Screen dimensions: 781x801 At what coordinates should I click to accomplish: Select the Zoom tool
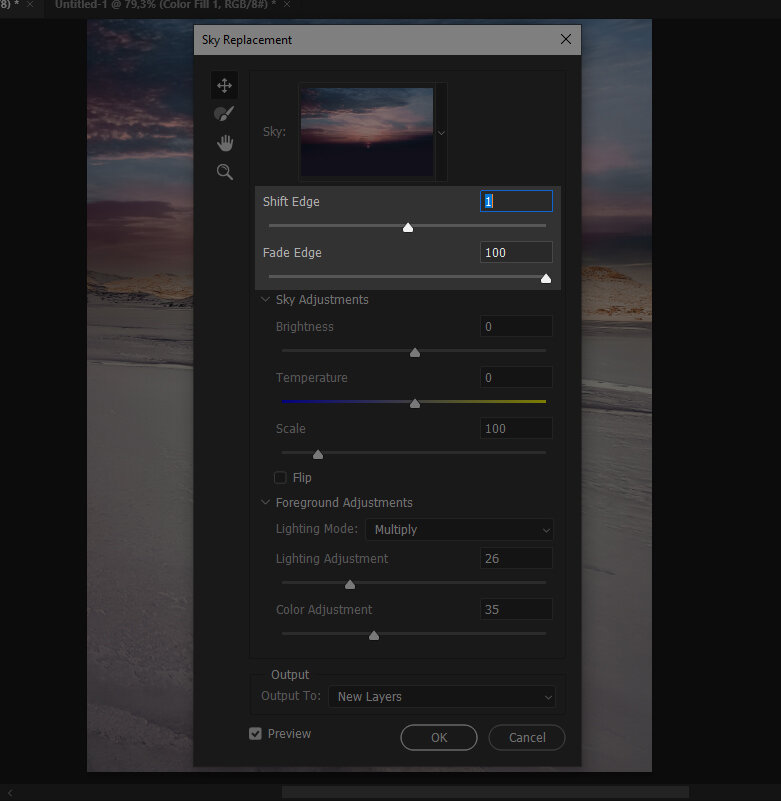(224, 172)
